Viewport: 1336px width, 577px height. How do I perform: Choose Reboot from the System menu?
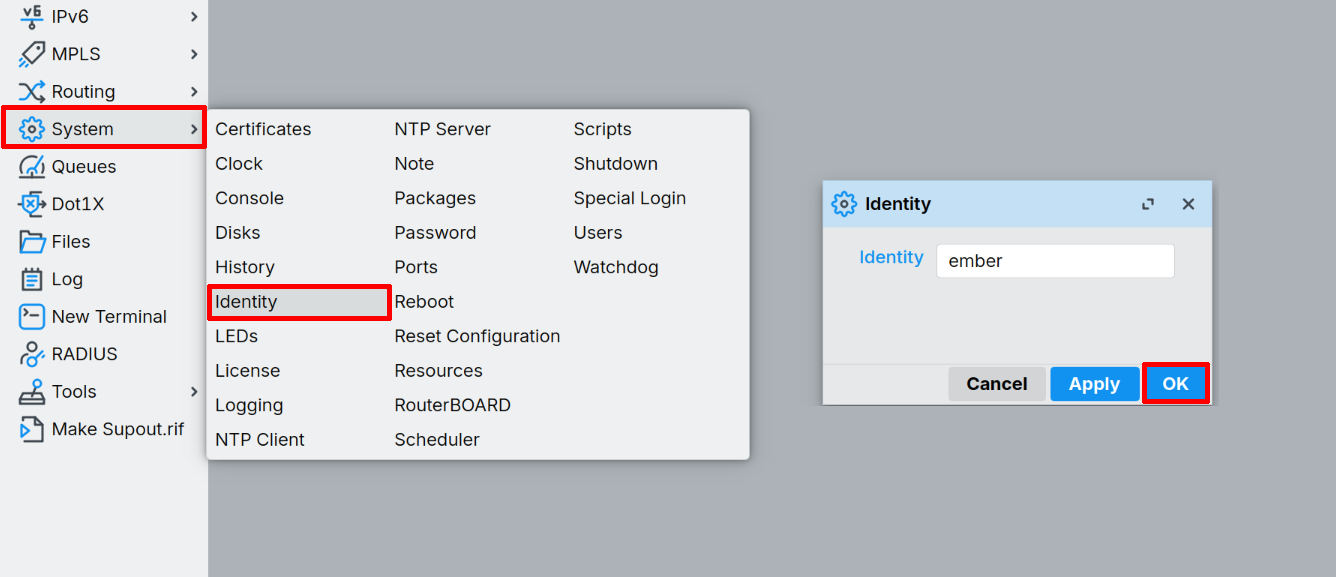coord(424,302)
